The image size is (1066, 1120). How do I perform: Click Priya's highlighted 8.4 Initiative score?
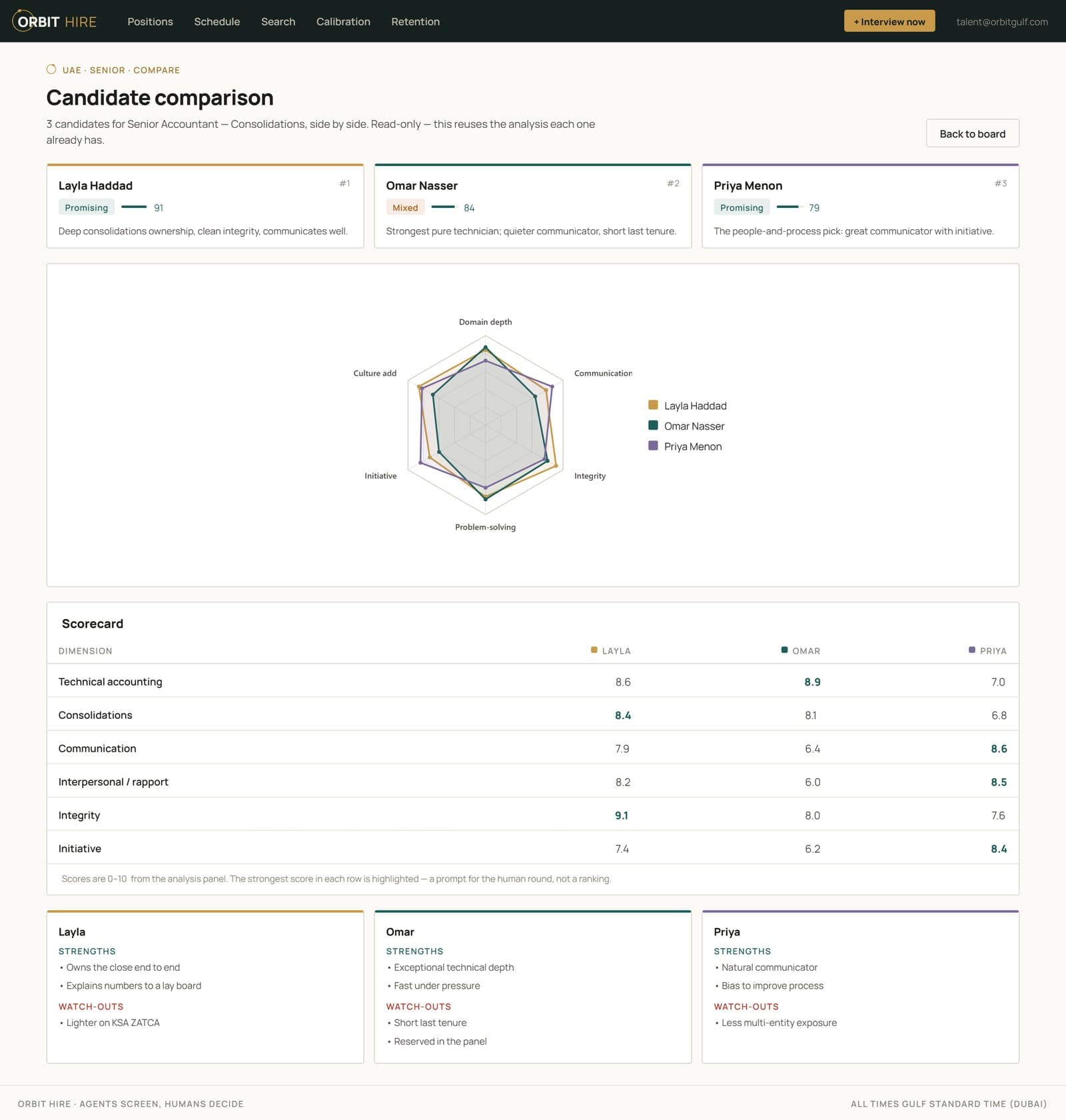click(999, 848)
